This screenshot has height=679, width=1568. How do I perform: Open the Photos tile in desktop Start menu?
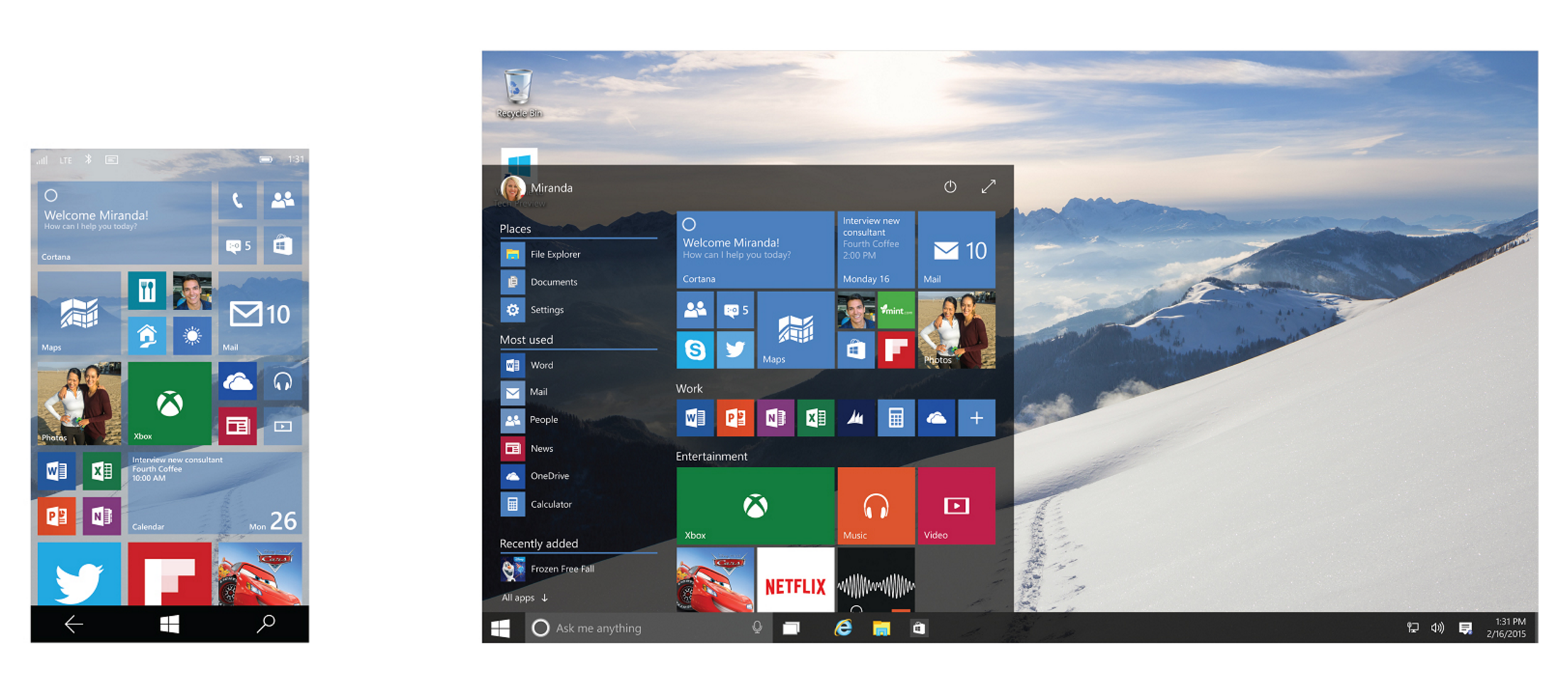pyautogui.click(x=957, y=330)
